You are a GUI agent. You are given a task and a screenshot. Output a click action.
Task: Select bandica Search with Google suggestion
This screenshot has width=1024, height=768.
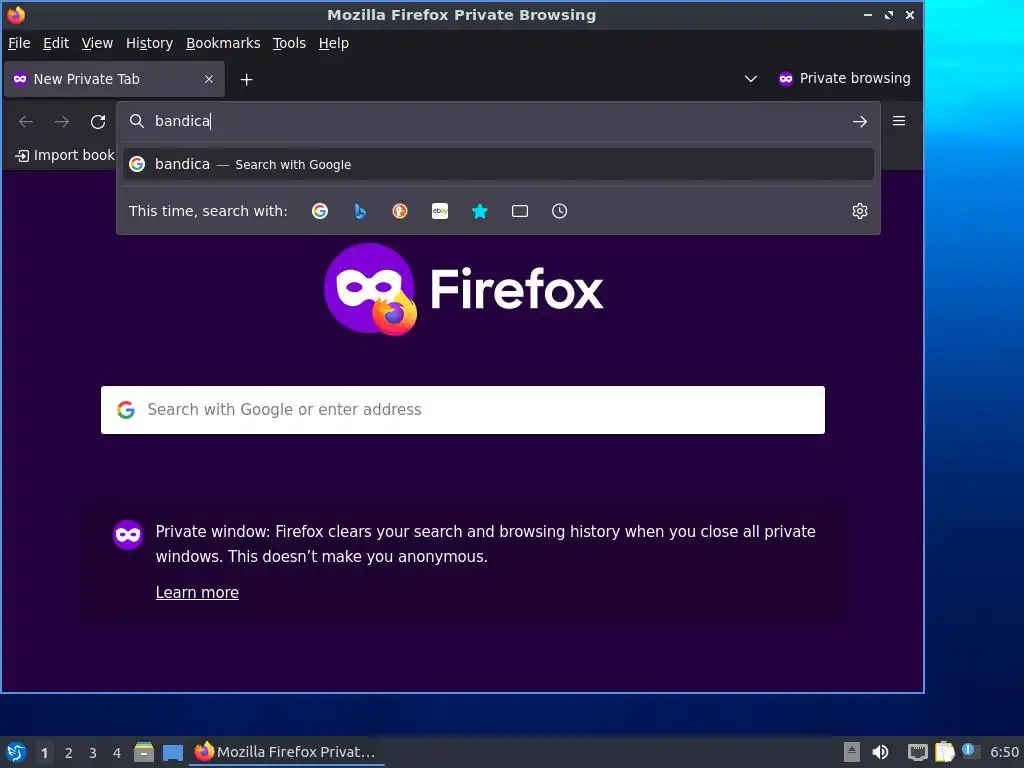coord(498,165)
